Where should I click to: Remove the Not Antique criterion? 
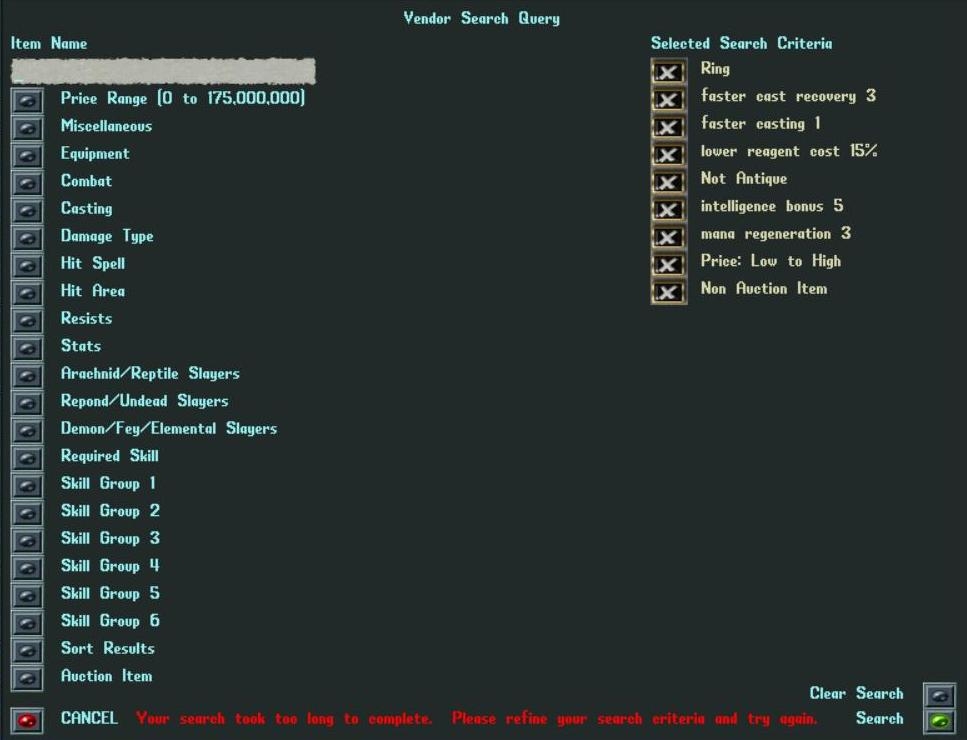pos(669,182)
